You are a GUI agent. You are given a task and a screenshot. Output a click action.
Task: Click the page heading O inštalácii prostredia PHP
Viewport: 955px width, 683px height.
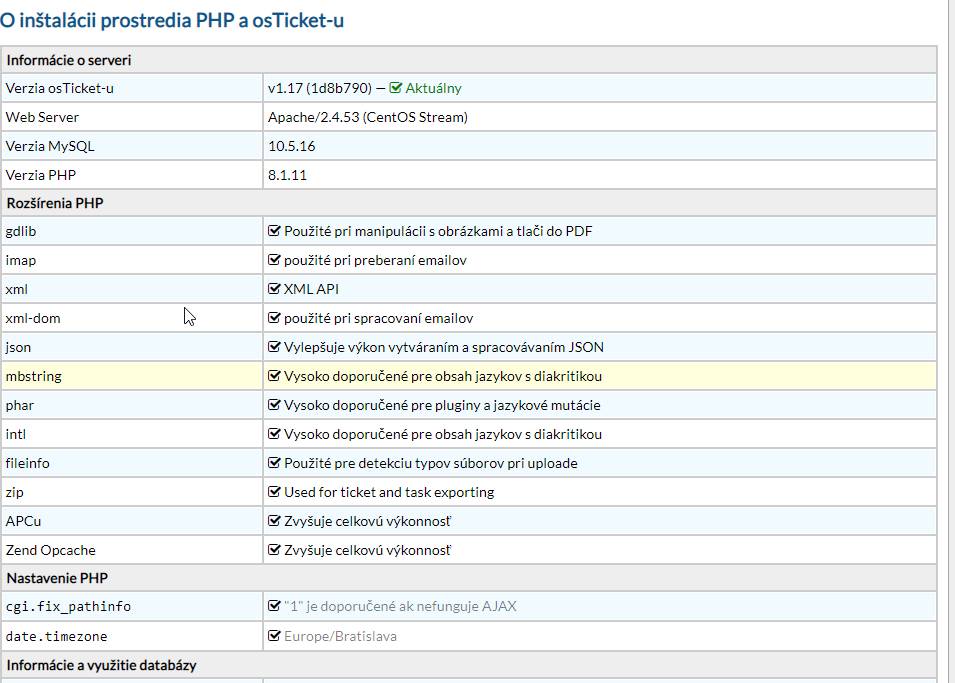coord(172,20)
